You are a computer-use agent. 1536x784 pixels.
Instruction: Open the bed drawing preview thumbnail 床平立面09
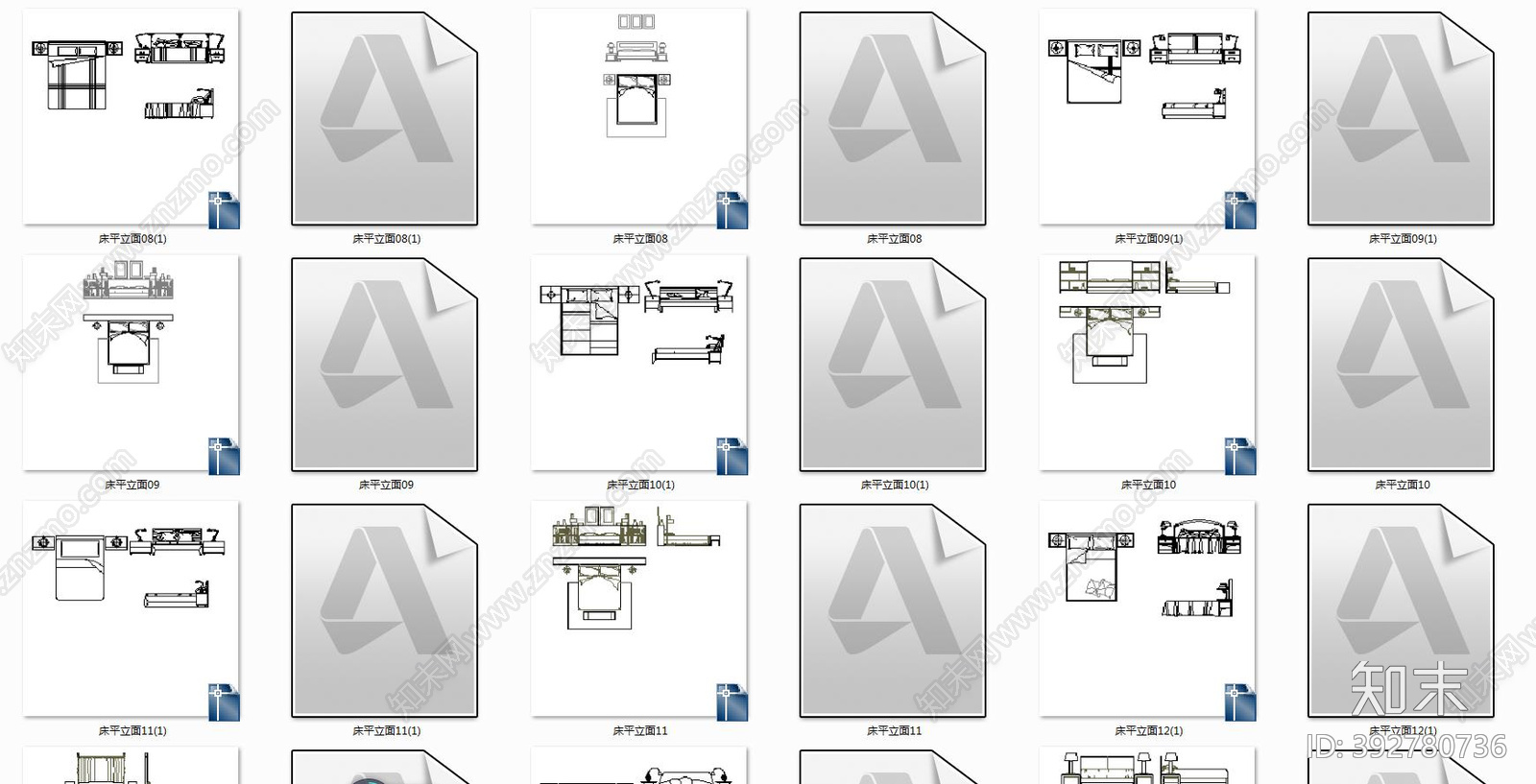132,364
